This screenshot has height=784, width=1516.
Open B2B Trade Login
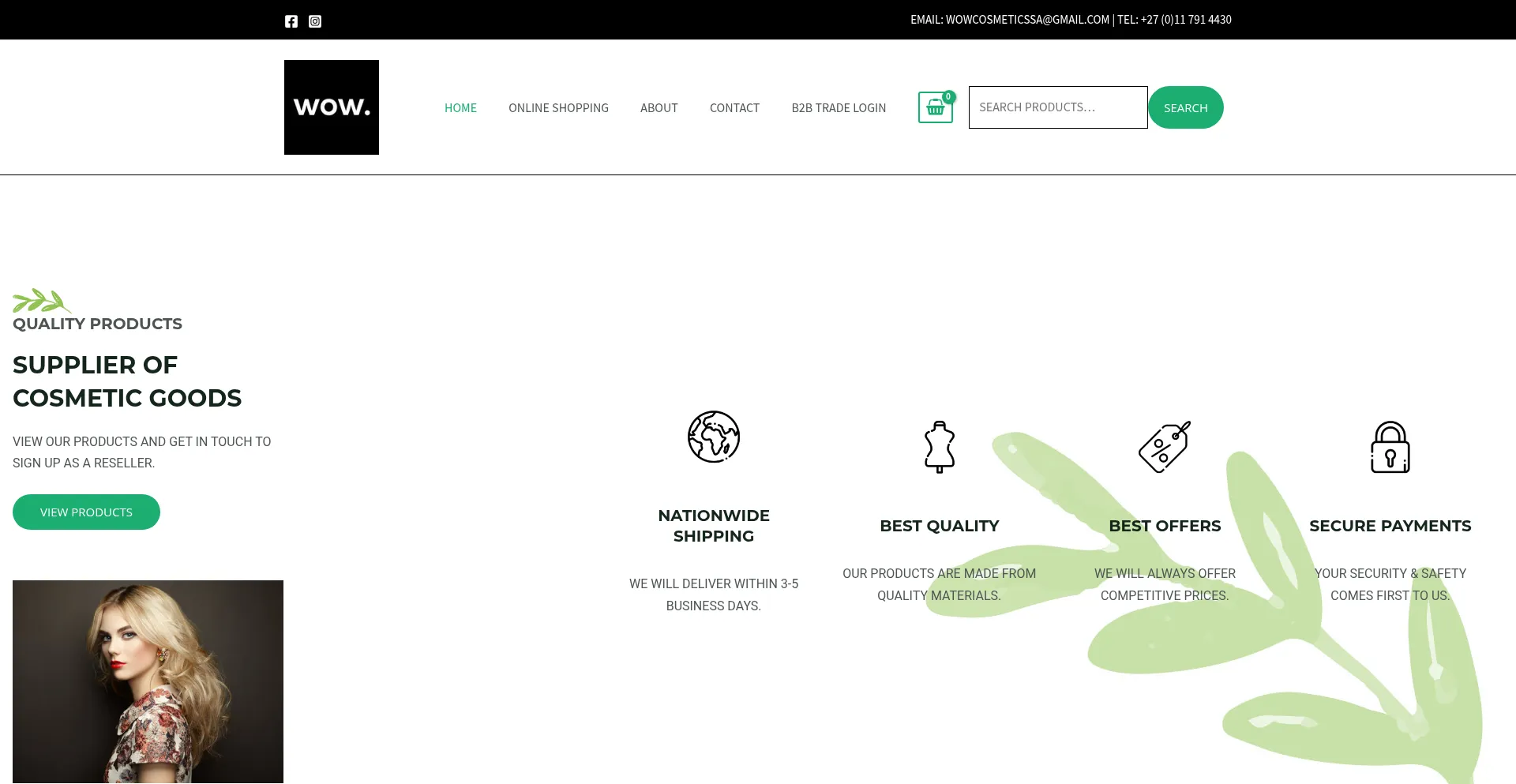pyautogui.click(x=839, y=108)
